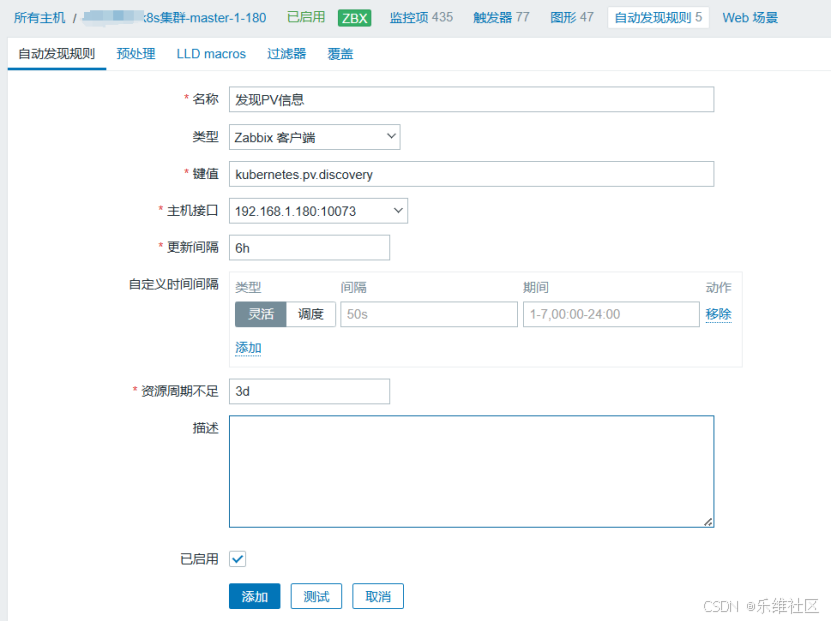Screen dimensions: 831x622
Task: Toggle the 已启用 checkbox
Action: [237, 559]
